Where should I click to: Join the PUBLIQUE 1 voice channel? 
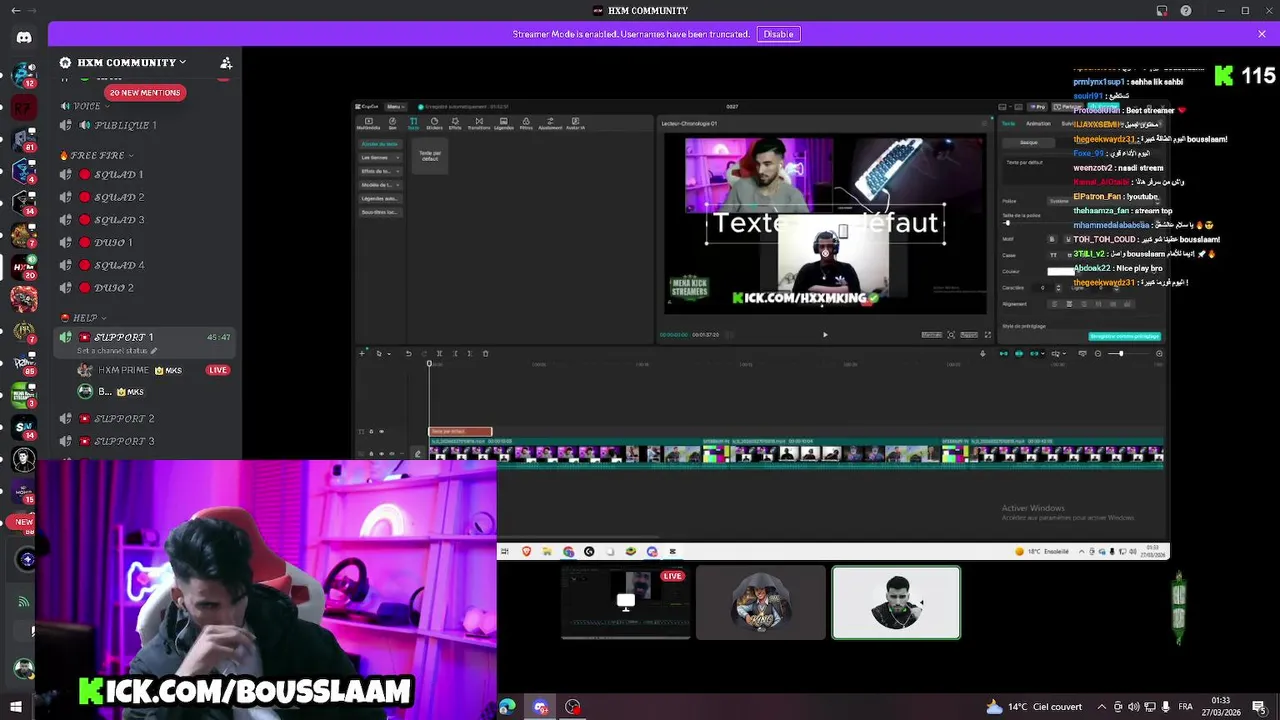click(146, 125)
